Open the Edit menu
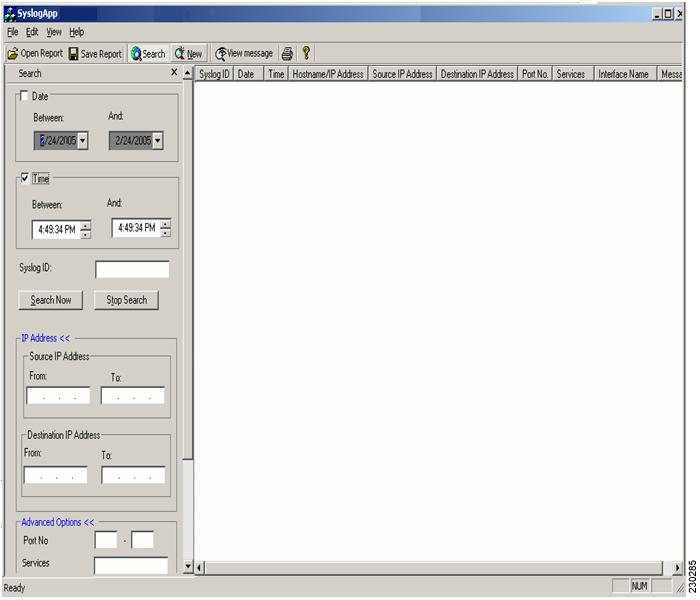Image resolution: width=700 pixels, height=600 pixels. [x=32, y=32]
